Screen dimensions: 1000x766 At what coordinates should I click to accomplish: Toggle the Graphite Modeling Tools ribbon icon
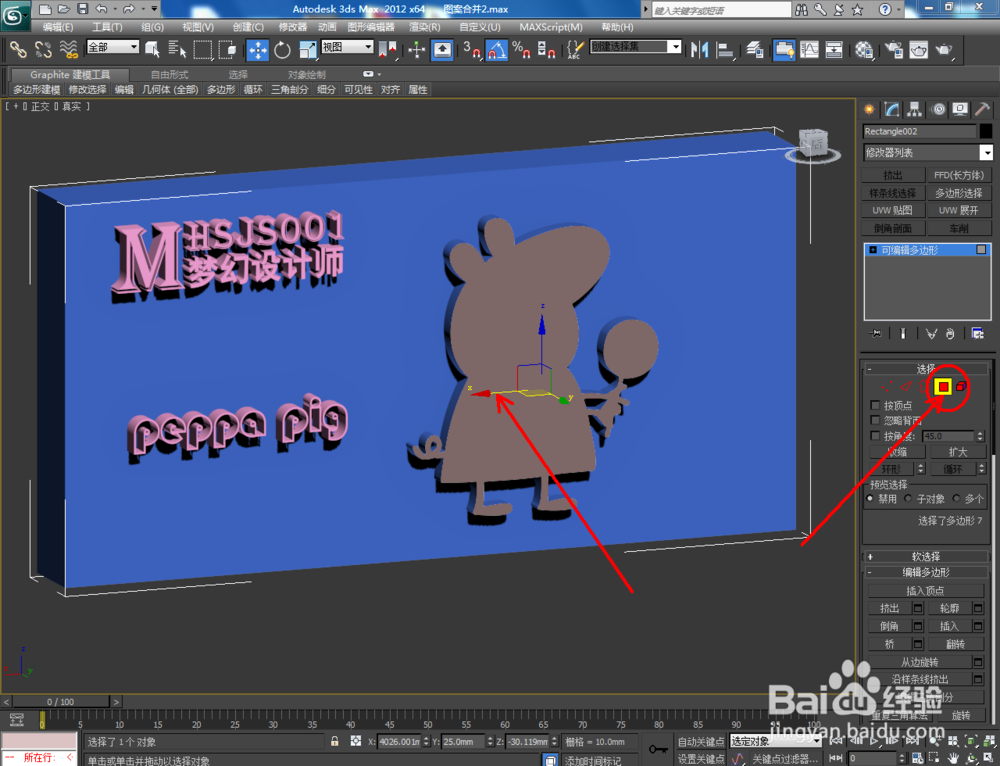tap(784, 49)
